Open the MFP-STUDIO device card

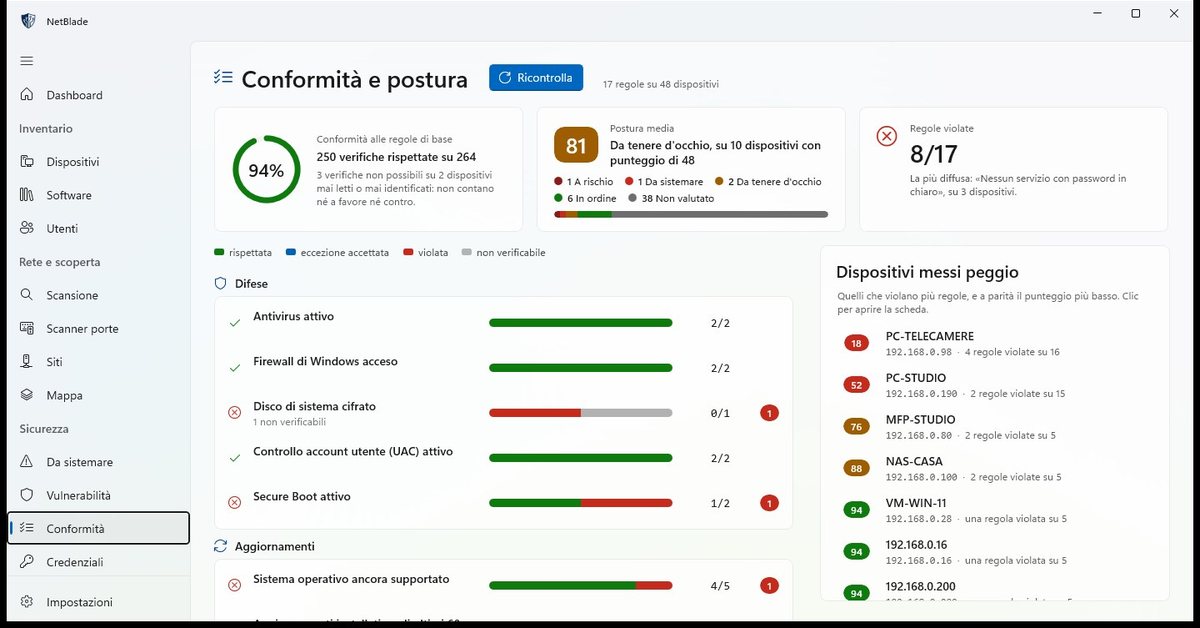[994, 427]
